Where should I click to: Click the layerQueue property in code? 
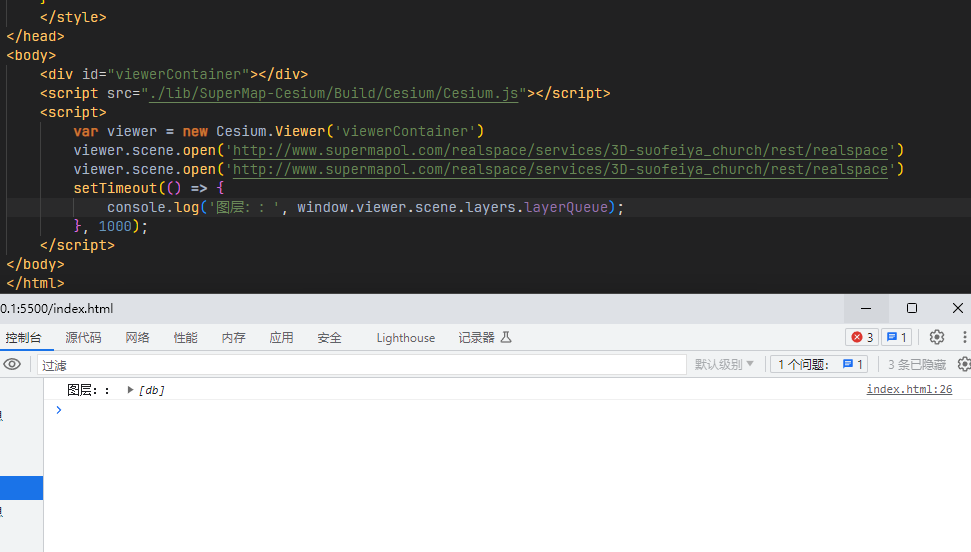pos(566,207)
